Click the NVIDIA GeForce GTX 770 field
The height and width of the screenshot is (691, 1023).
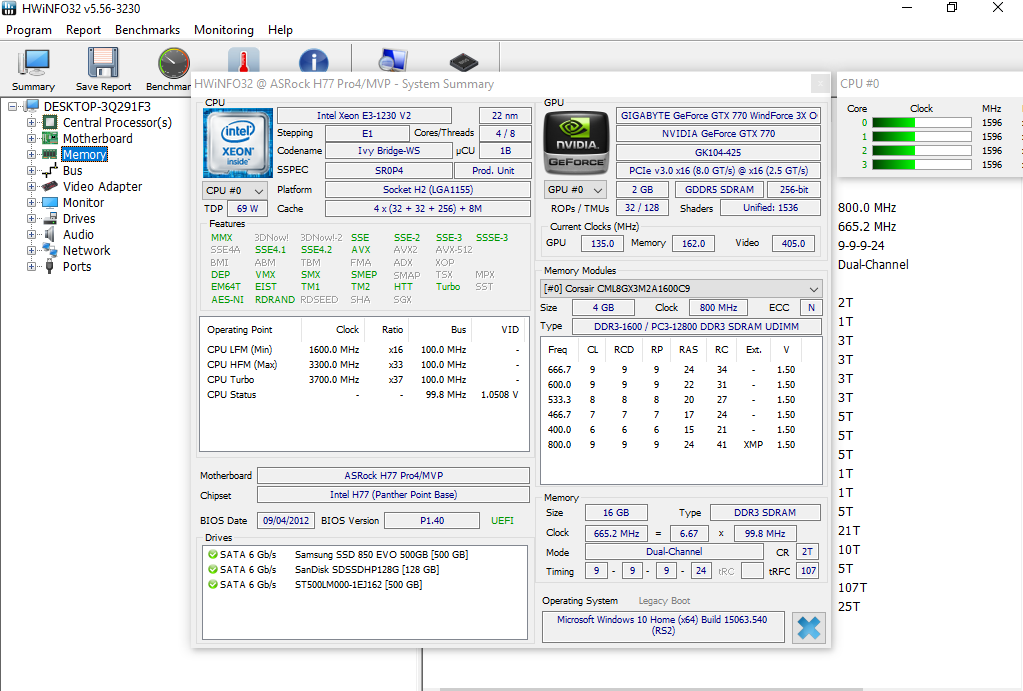(718, 134)
